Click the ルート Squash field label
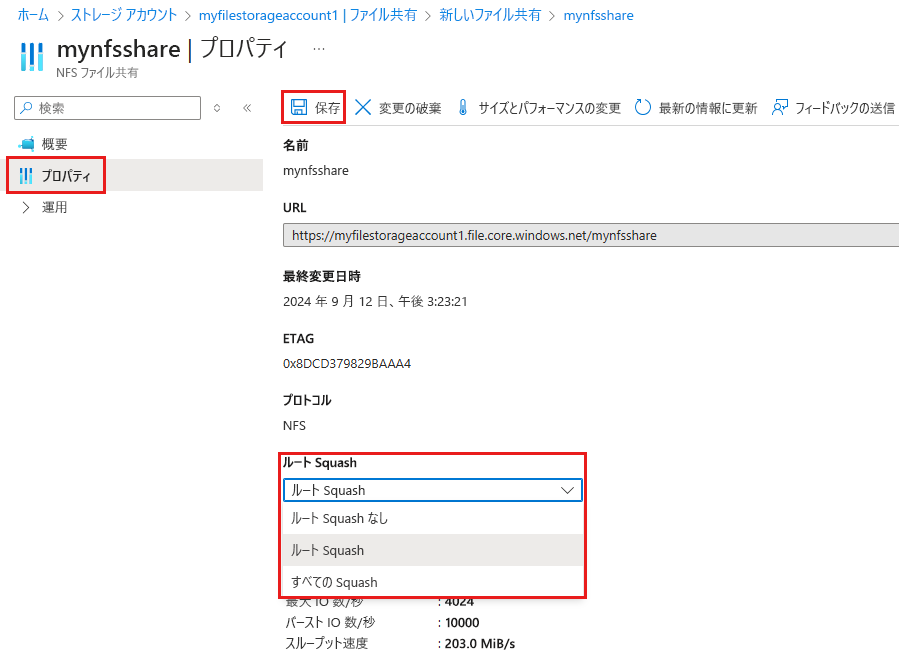This screenshot has height=669, width=899. coord(320,463)
